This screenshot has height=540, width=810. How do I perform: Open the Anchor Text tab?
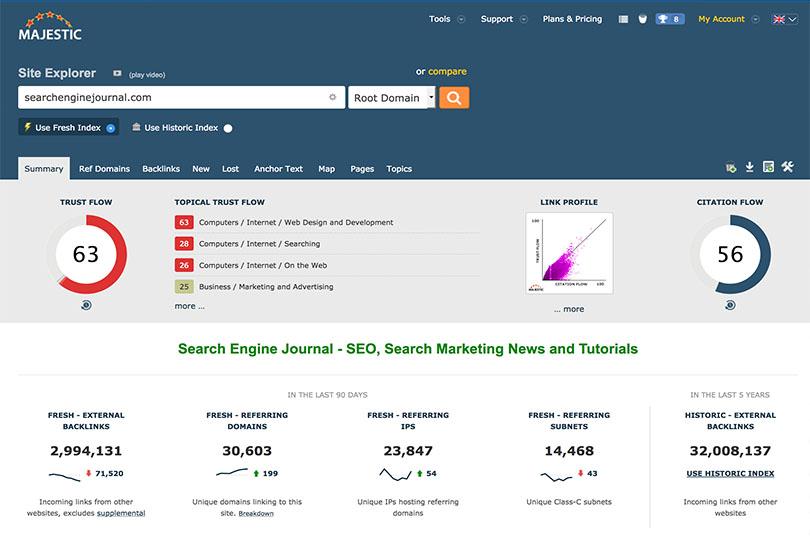click(x=278, y=169)
